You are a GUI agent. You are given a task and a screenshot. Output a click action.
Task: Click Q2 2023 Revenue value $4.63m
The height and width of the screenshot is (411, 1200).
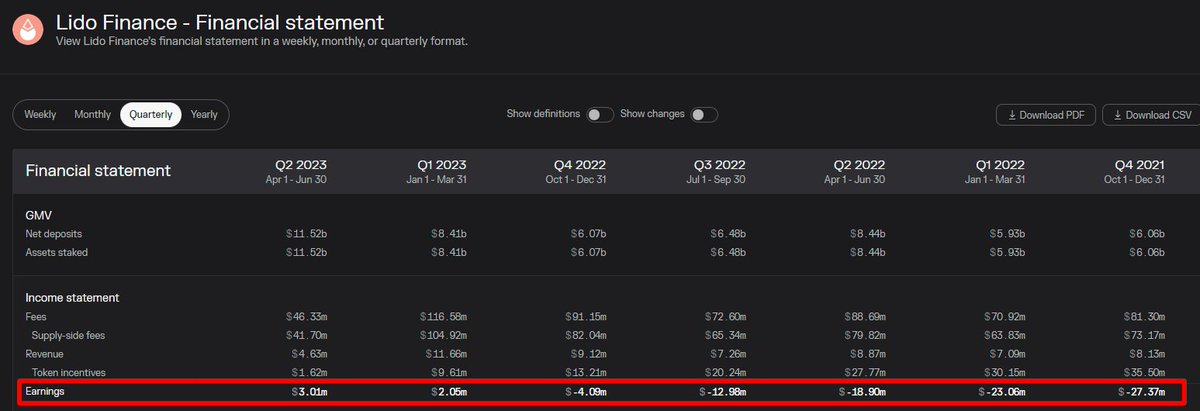point(309,354)
